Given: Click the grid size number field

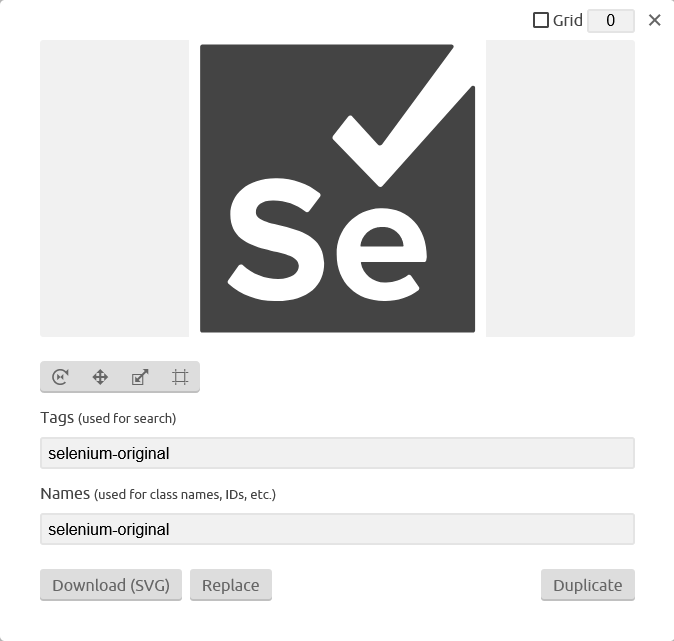Looking at the screenshot, I should click(x=610, y=20).
